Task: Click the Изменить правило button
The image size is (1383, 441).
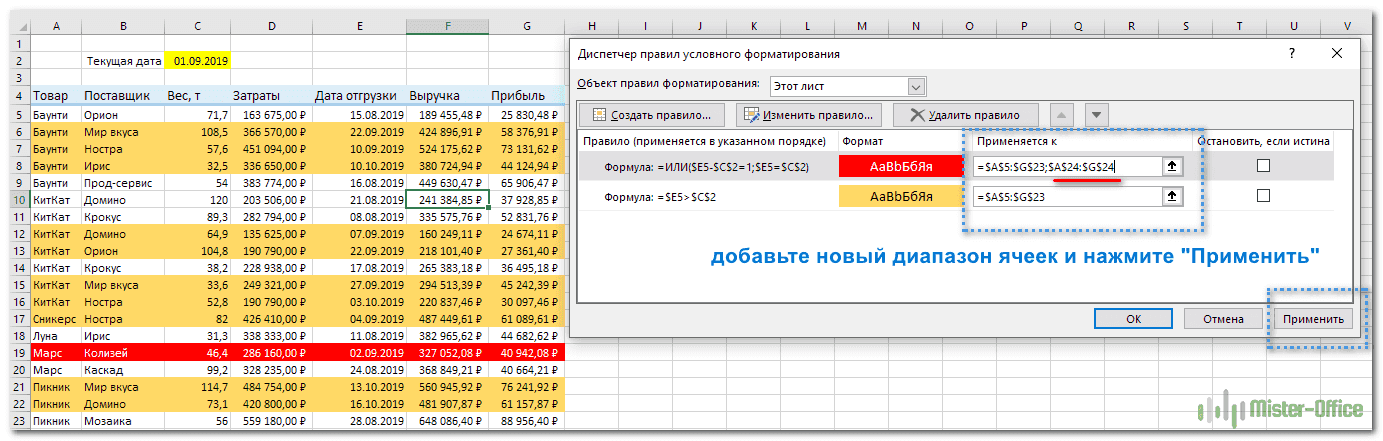Action: tap(810, 115)
